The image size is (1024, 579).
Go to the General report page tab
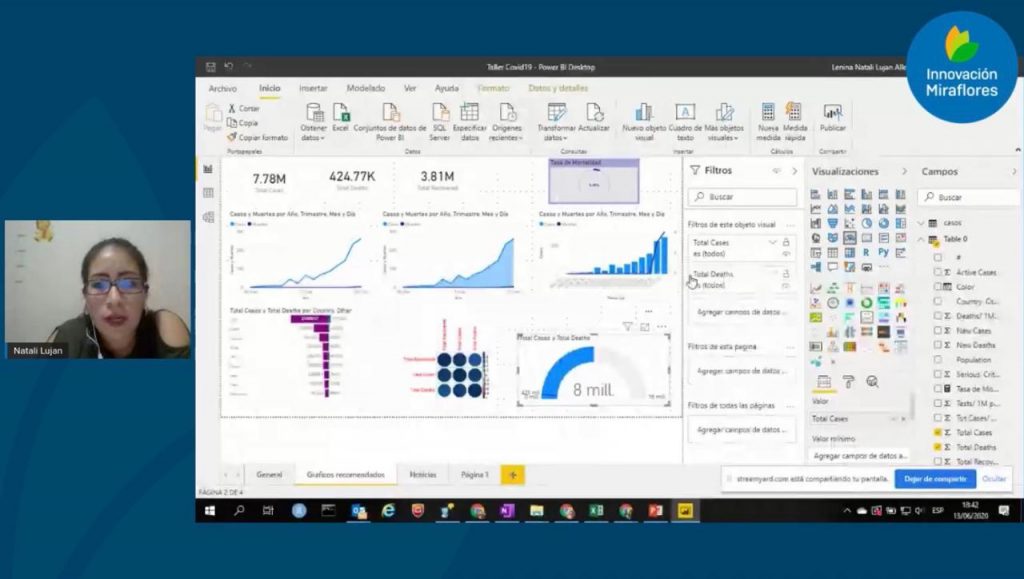269,475
